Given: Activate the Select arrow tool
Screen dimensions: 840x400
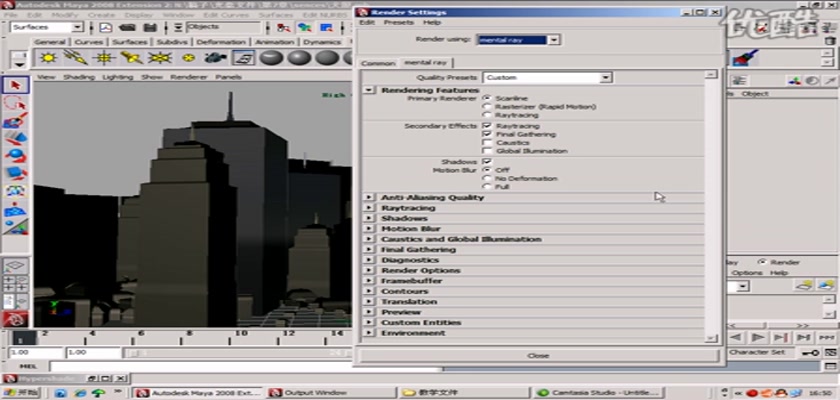Looking at the screenshot, I should [16, 85].
